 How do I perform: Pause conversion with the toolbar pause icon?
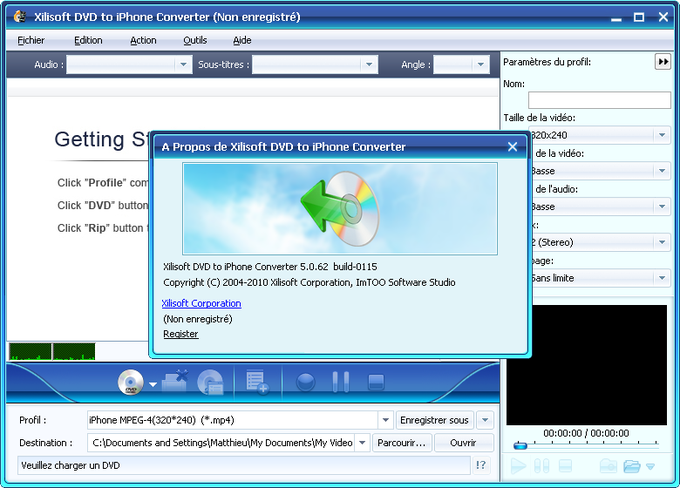(340, 382)
